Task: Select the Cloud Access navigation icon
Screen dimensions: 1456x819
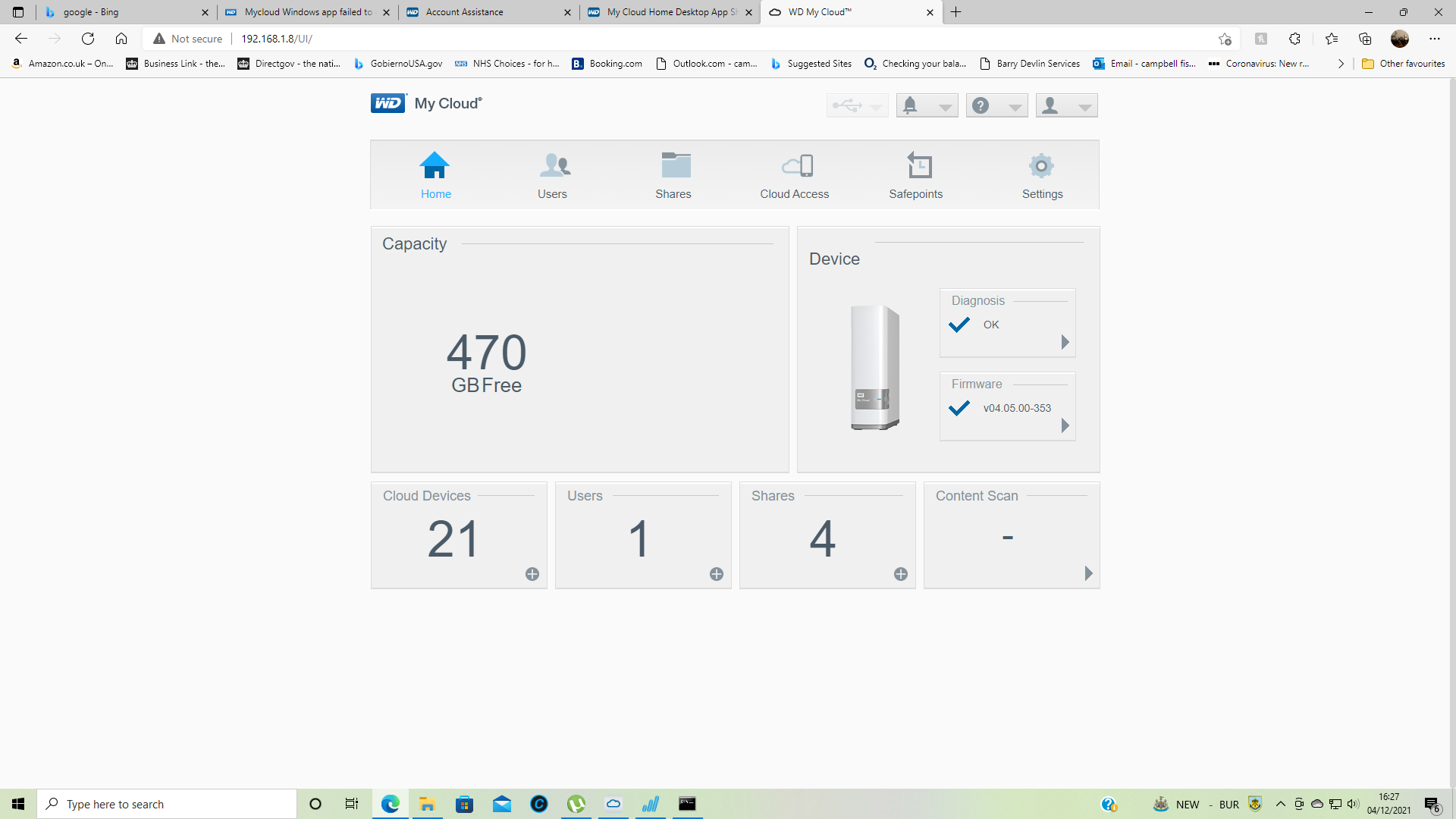Action: (794, 174)
